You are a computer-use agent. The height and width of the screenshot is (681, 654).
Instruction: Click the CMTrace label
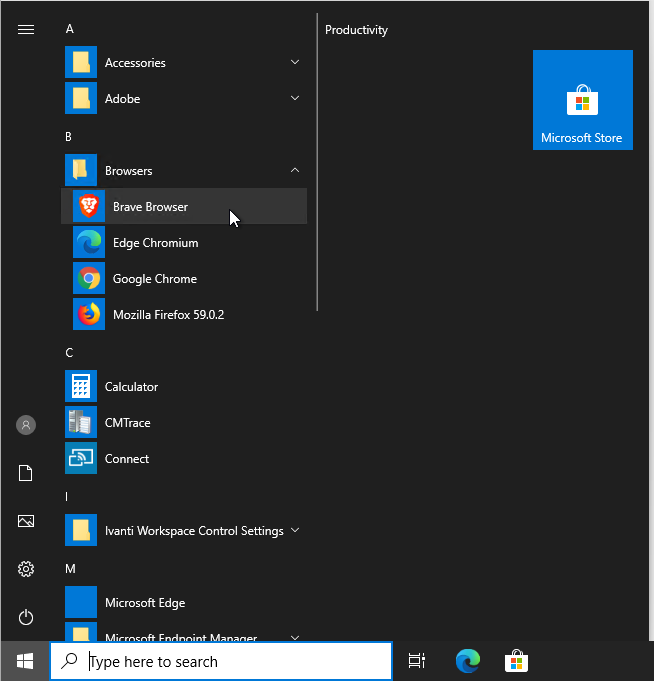pos(128,423)
